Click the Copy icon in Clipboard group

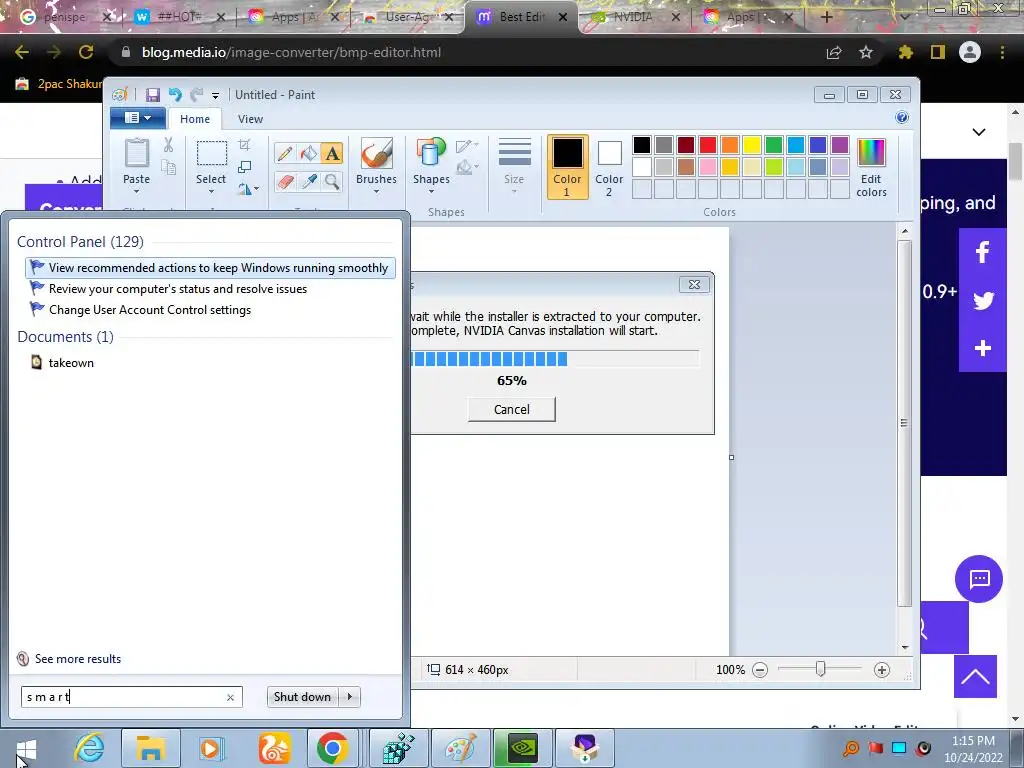[168, 168]
